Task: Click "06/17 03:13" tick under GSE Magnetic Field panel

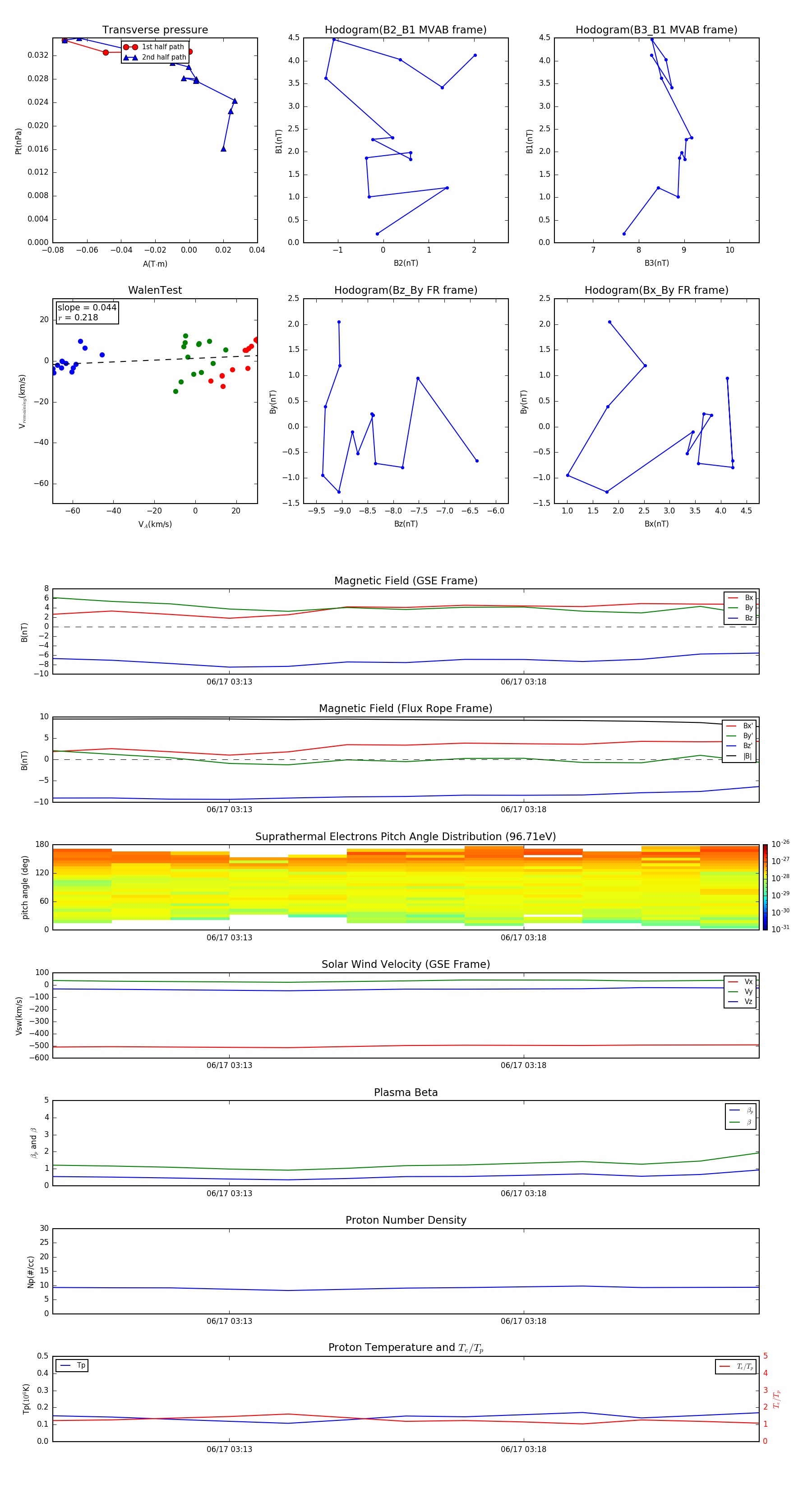Action: [x=230, y=681]
